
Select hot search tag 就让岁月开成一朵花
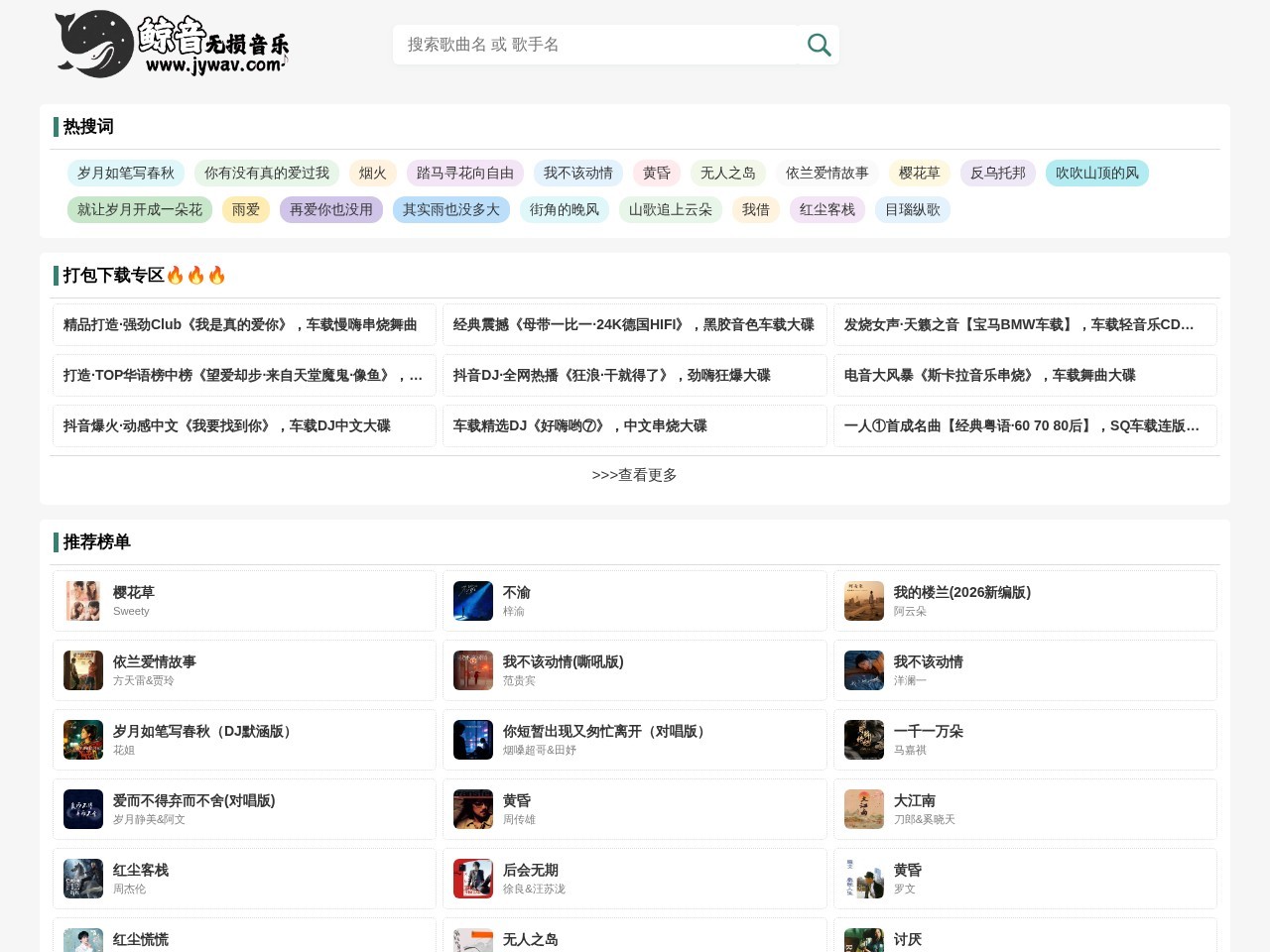[x=140, y=209]
